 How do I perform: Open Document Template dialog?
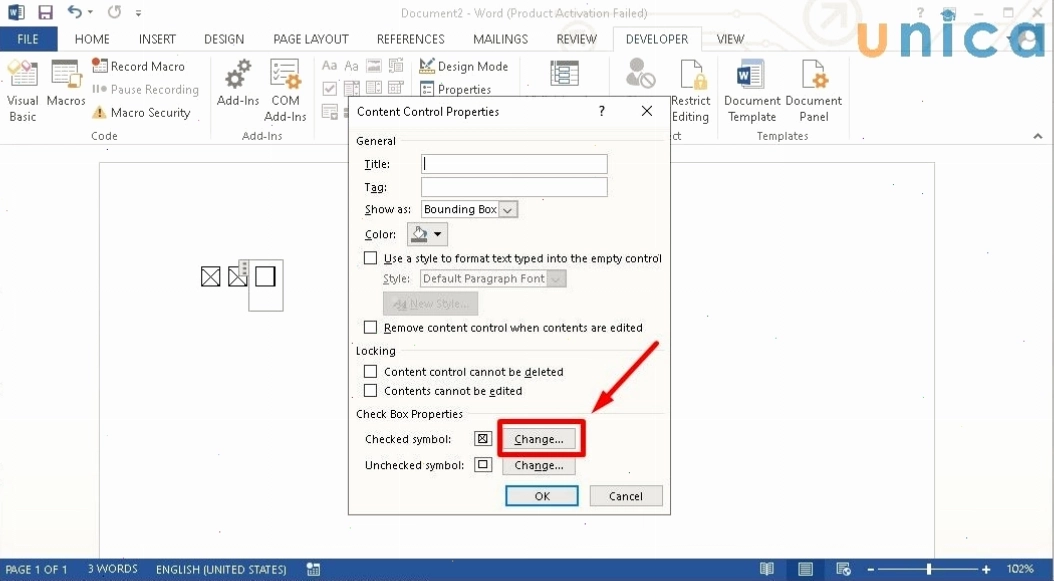(752, 91)
